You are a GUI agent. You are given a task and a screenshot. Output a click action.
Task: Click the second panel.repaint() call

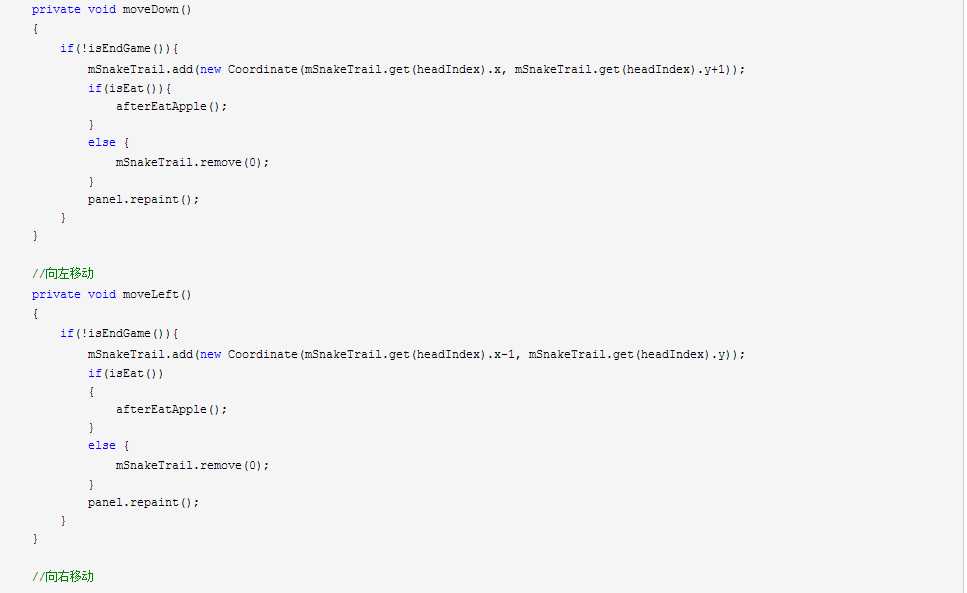[x=144, y=502]
